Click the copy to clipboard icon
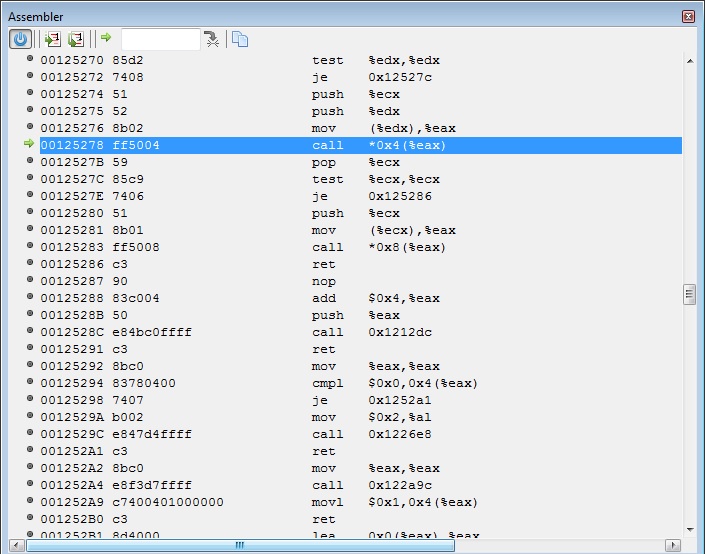Screen dimensions: 705x554 tap(240, 39)
